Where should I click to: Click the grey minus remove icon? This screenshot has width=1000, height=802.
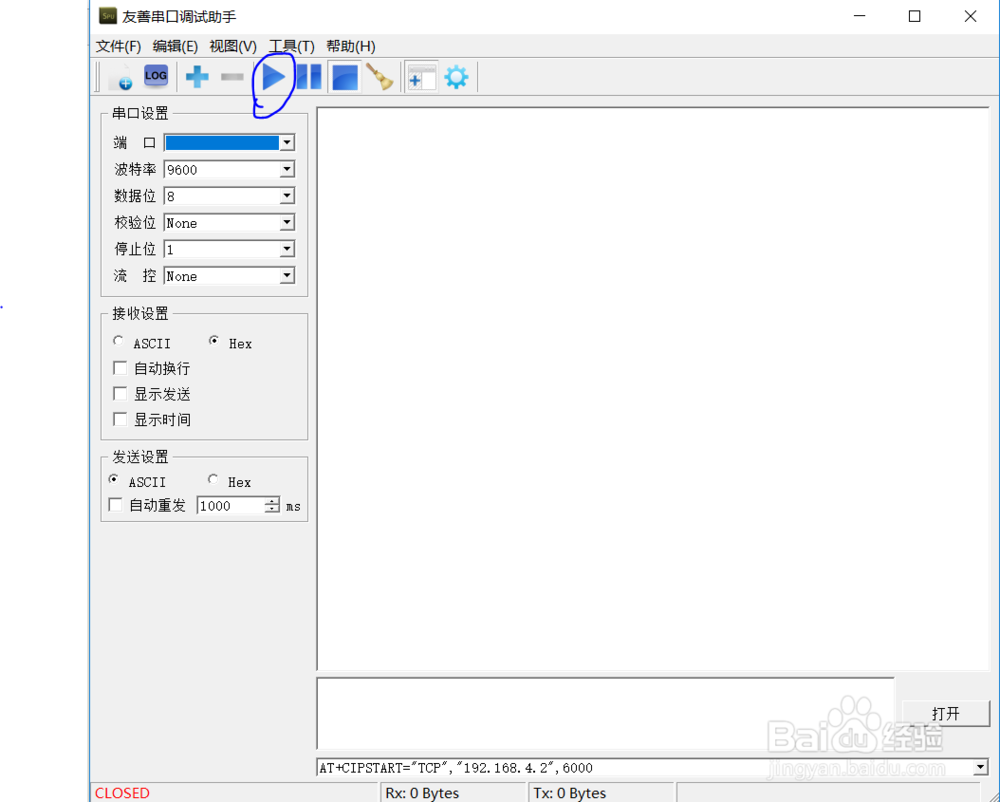[232, 77]
